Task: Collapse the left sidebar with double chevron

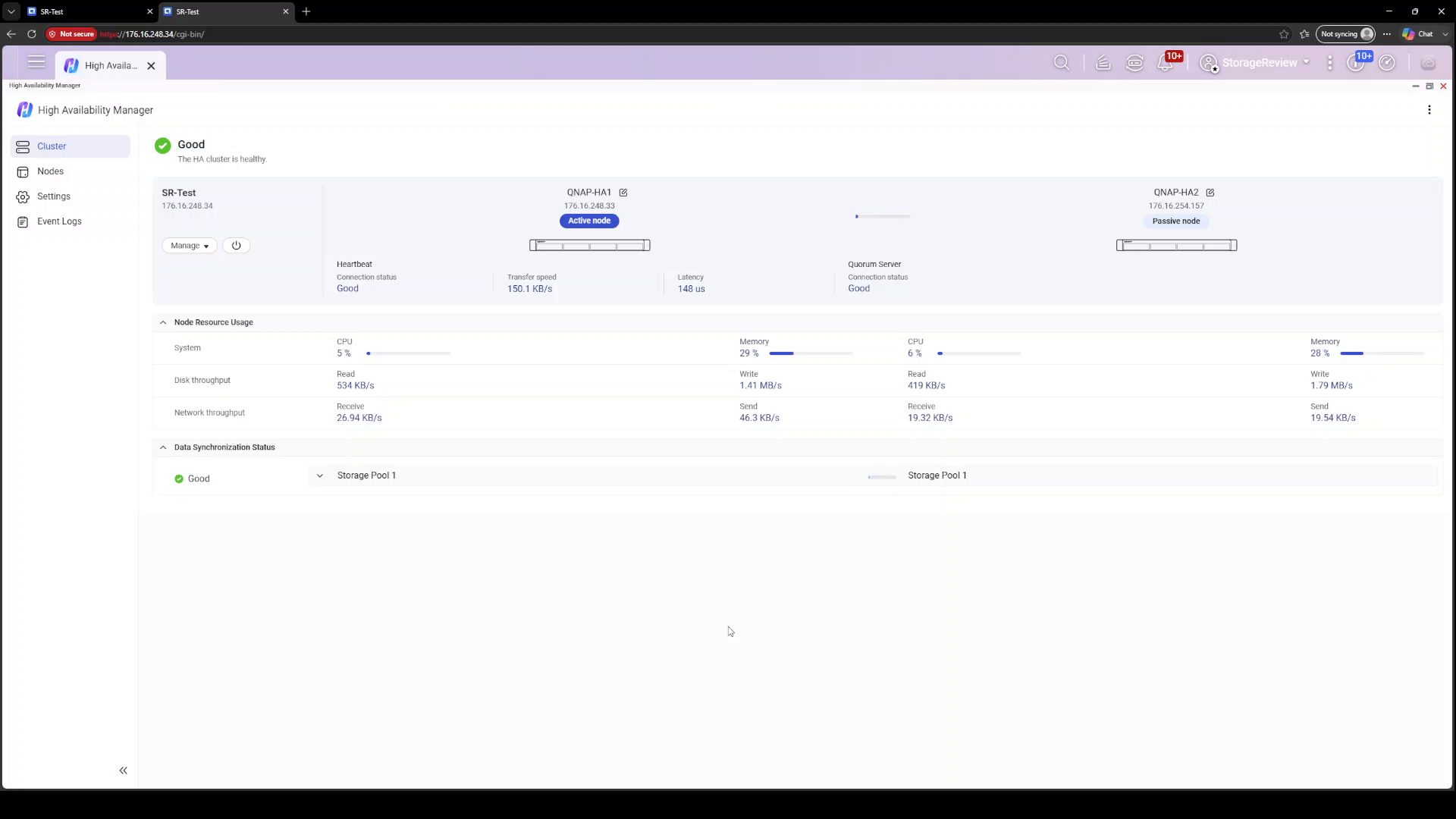Action: click(x=123, y=770)
